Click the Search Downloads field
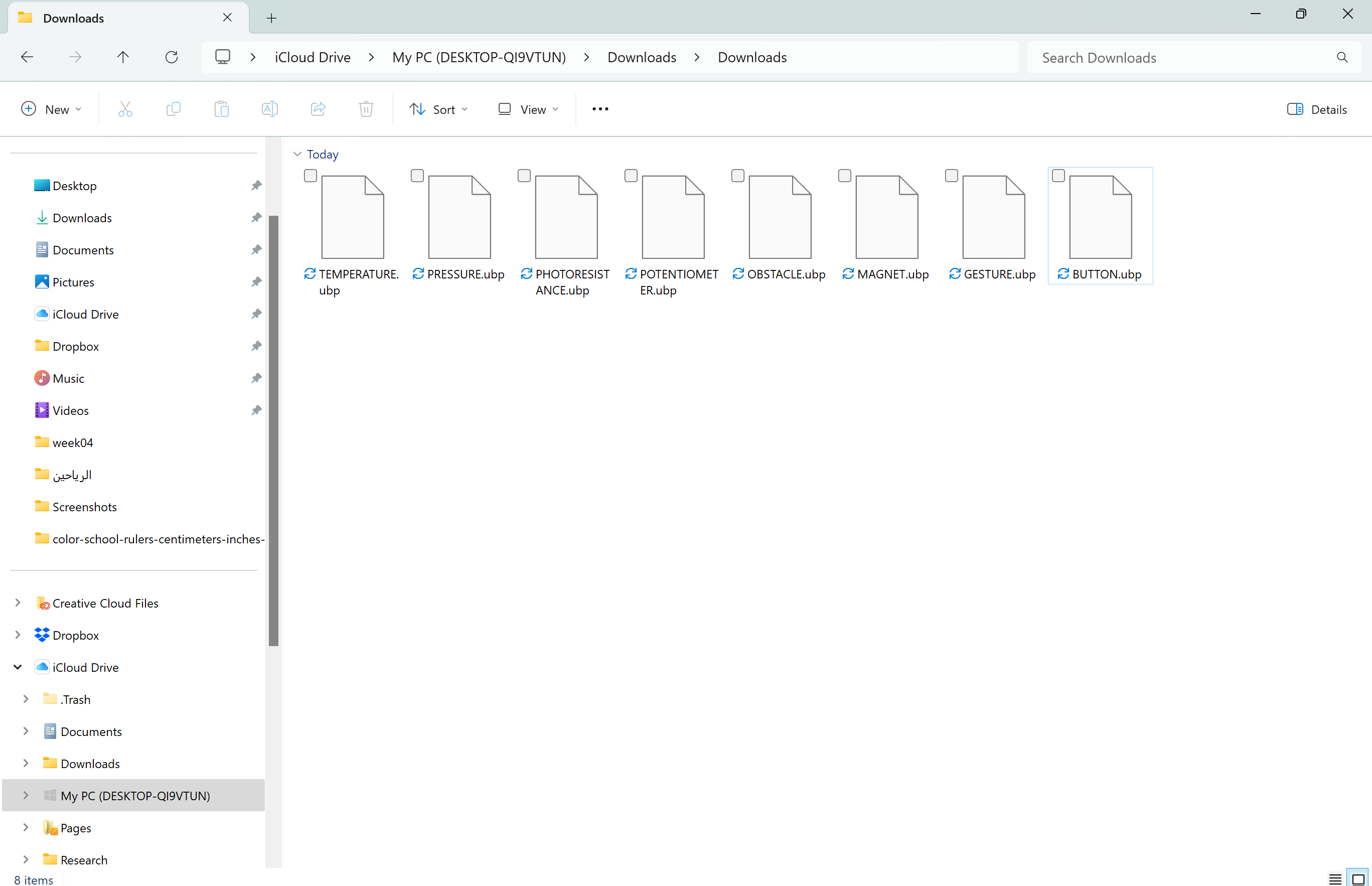Image resolution: width=1372 pixels, height=886 pixels. point(1185,58)
